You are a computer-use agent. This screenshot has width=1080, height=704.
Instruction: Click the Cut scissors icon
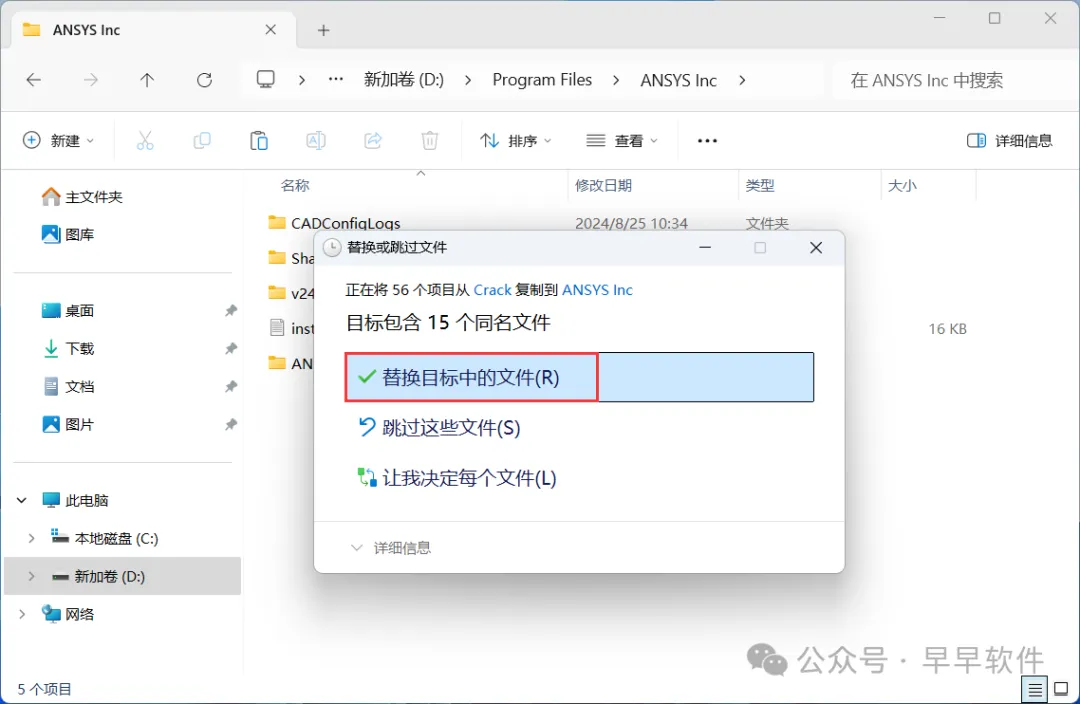pos(145,141)
